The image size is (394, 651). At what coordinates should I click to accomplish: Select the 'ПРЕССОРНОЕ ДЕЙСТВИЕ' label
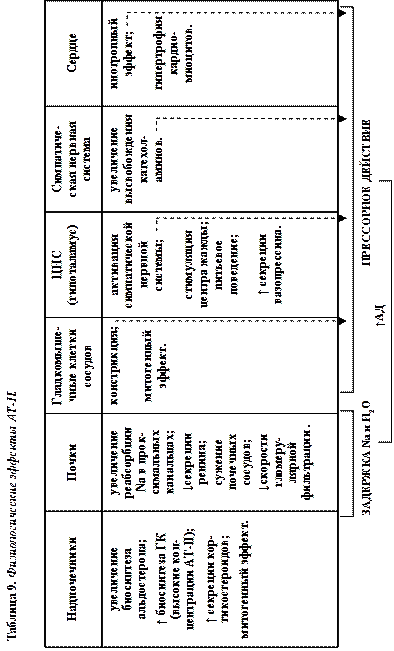(367, 193)
